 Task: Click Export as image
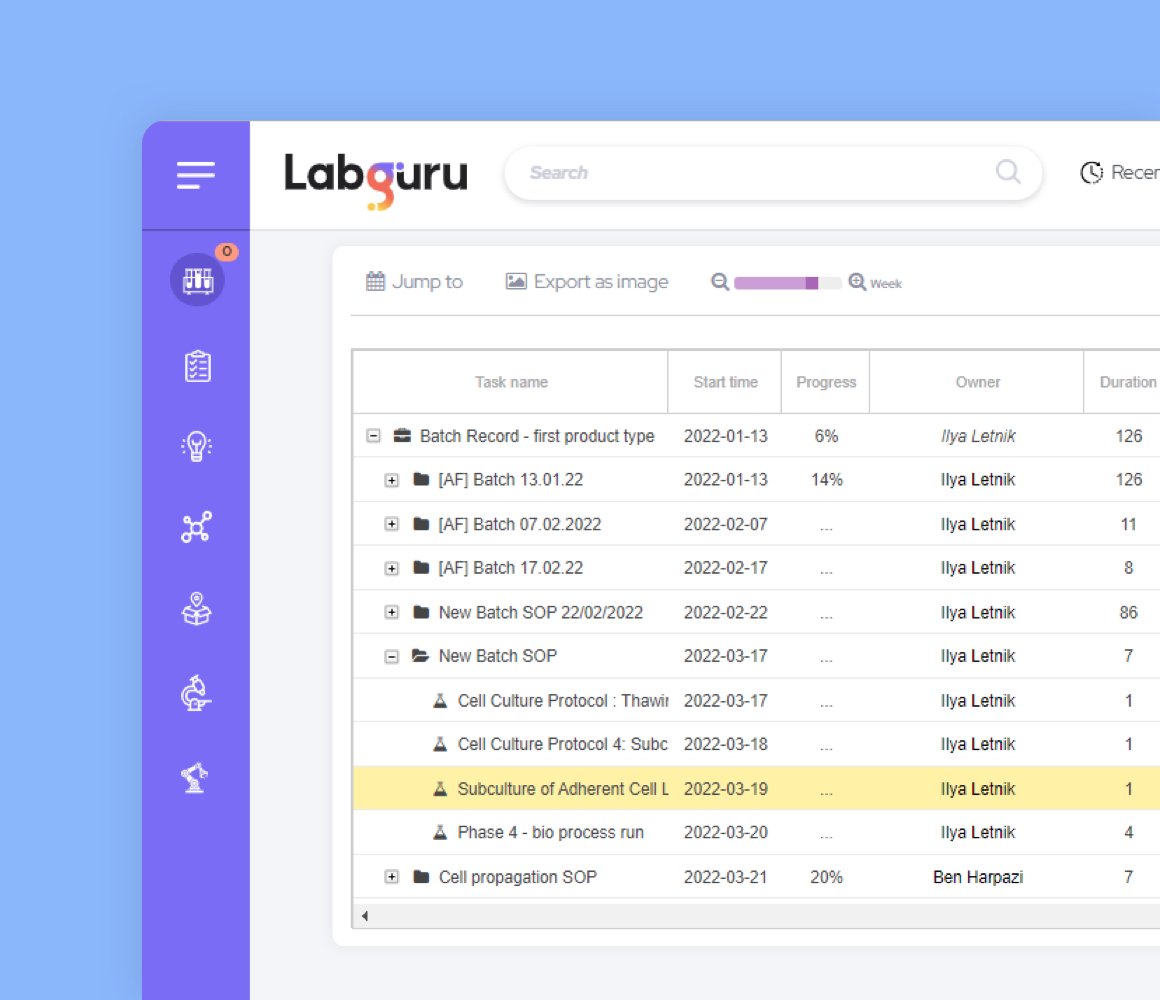587,282
